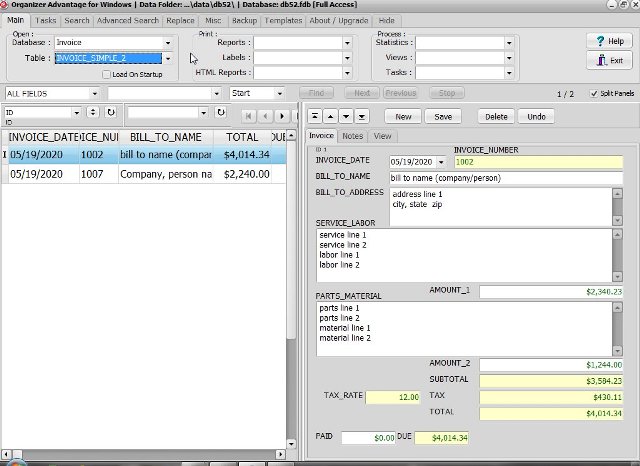Open the Reports dropdown
The width and height of the screenshot is (640, 466).
(347, 43)
